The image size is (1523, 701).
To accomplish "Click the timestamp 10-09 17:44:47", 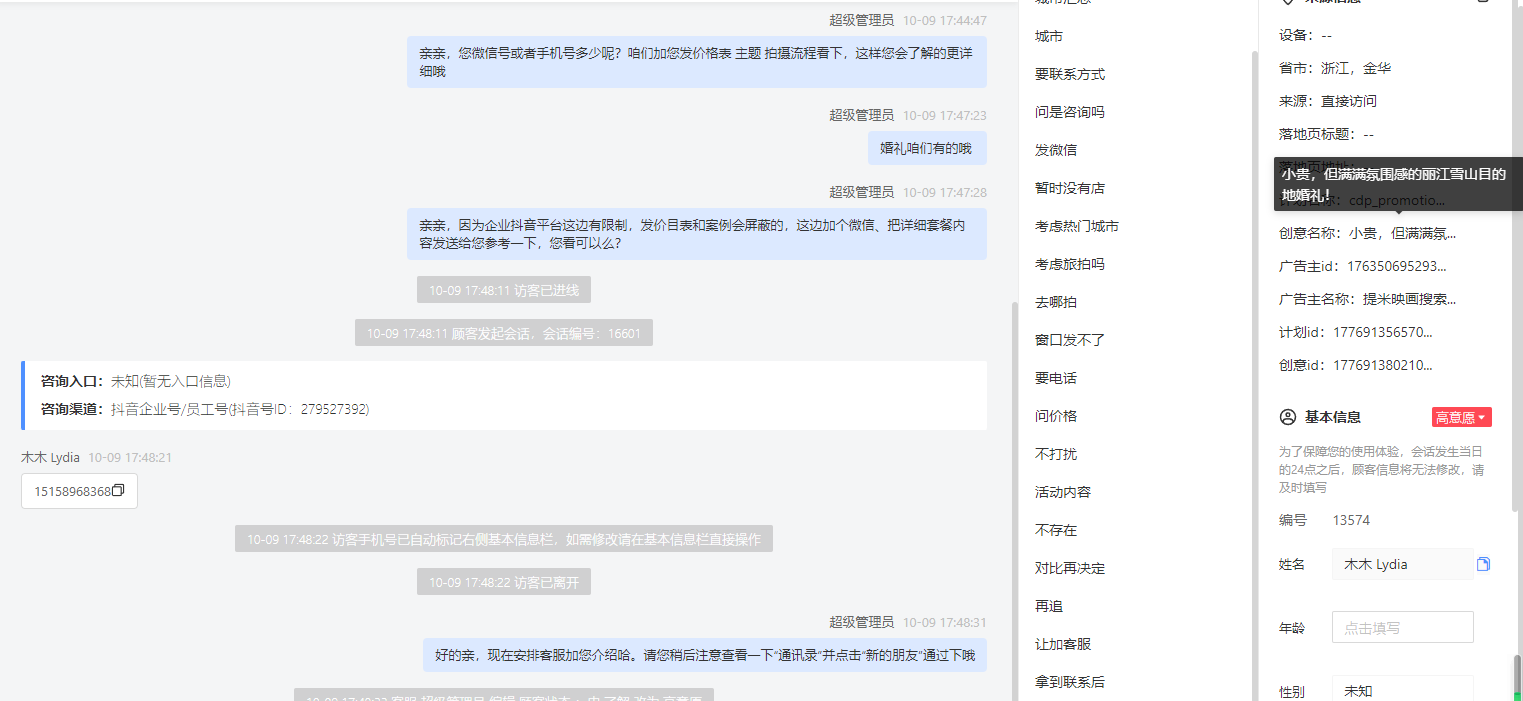I will (x=944, y=20).
